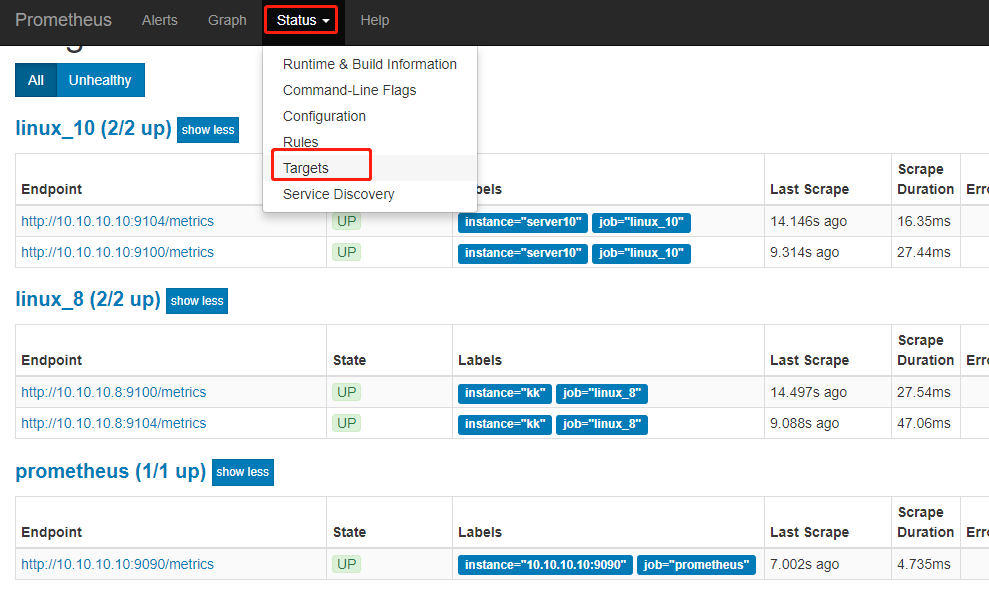The height and width of the screenshot is (595, 989).
Task: Click instance="kk" label in 10.10.10.8:9104 row
Action: 505,424
